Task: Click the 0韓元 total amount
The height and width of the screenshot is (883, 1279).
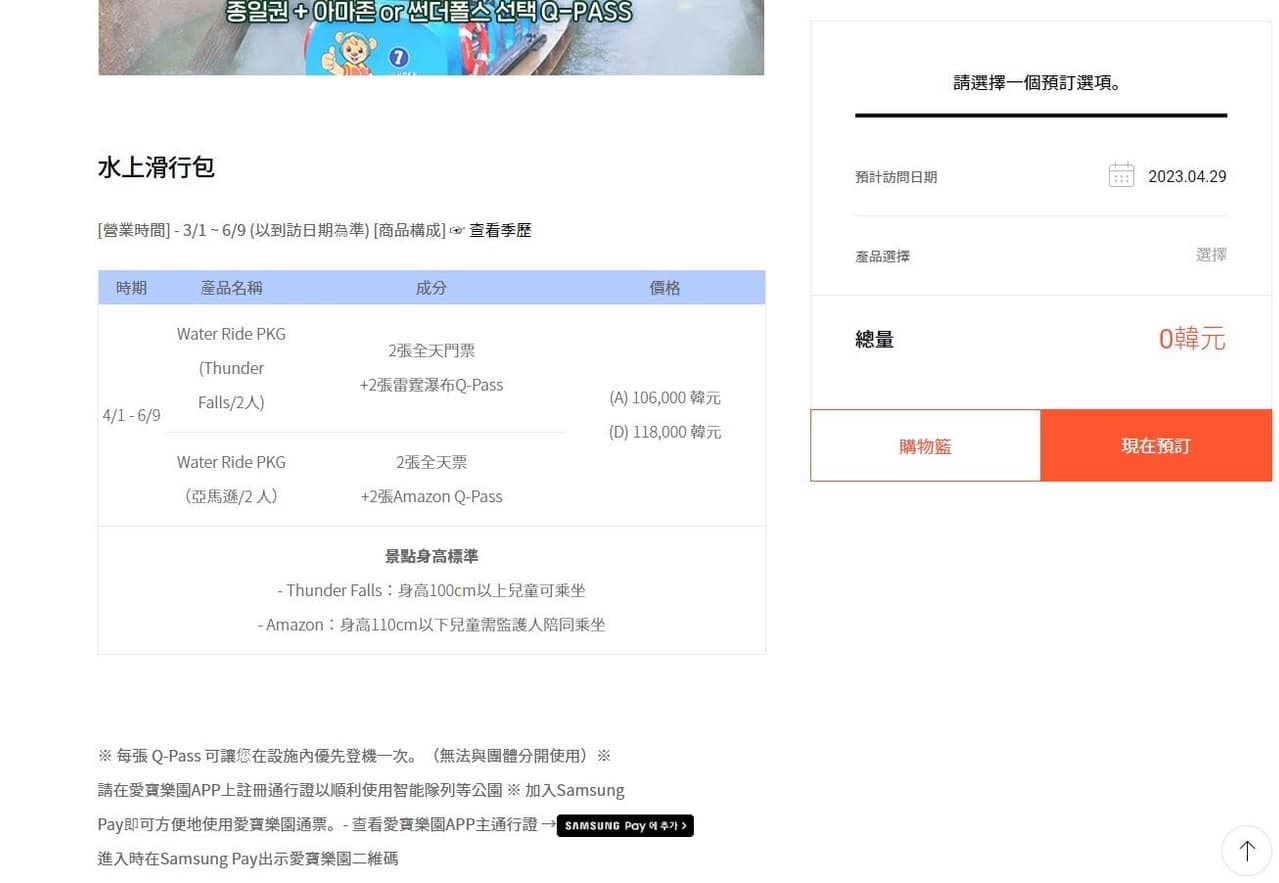Action: [1192, 339]
